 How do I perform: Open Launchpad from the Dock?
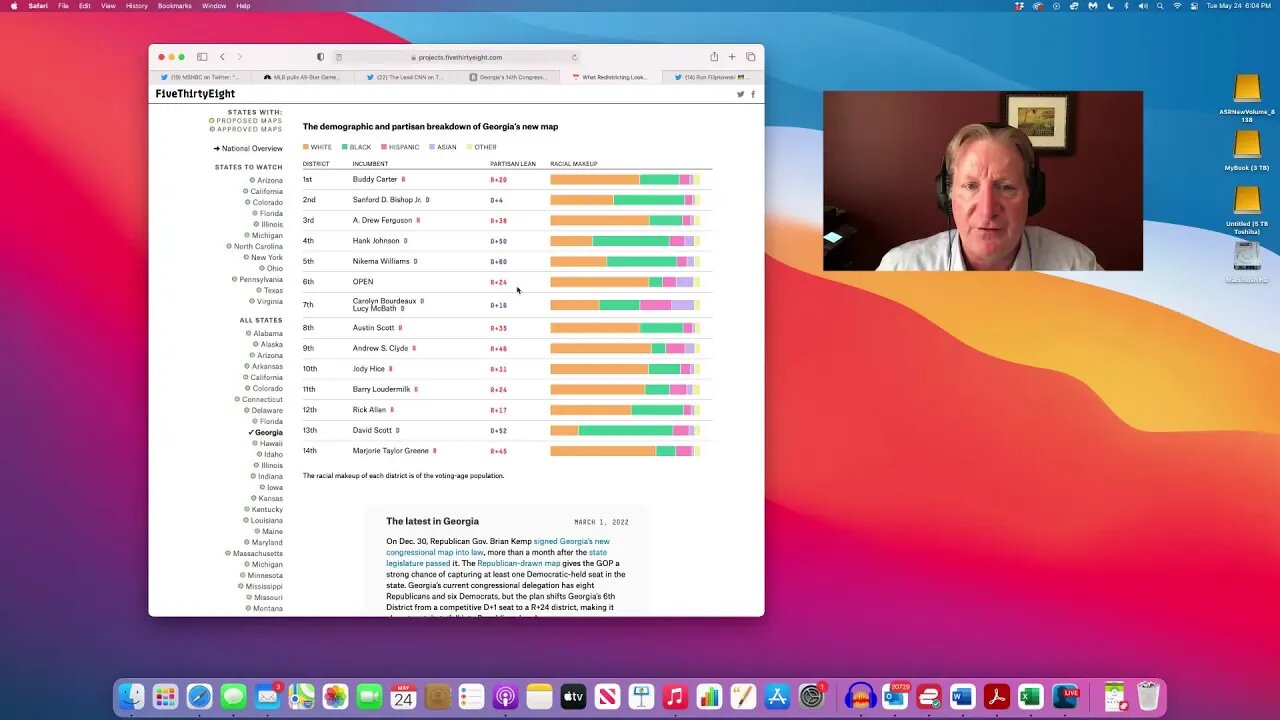165,696
